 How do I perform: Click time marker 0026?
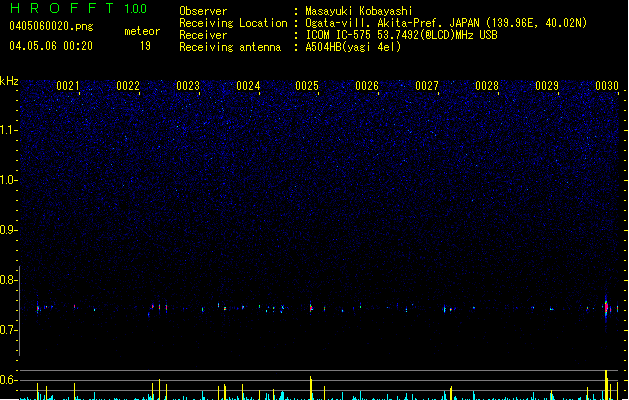point(367,86)
